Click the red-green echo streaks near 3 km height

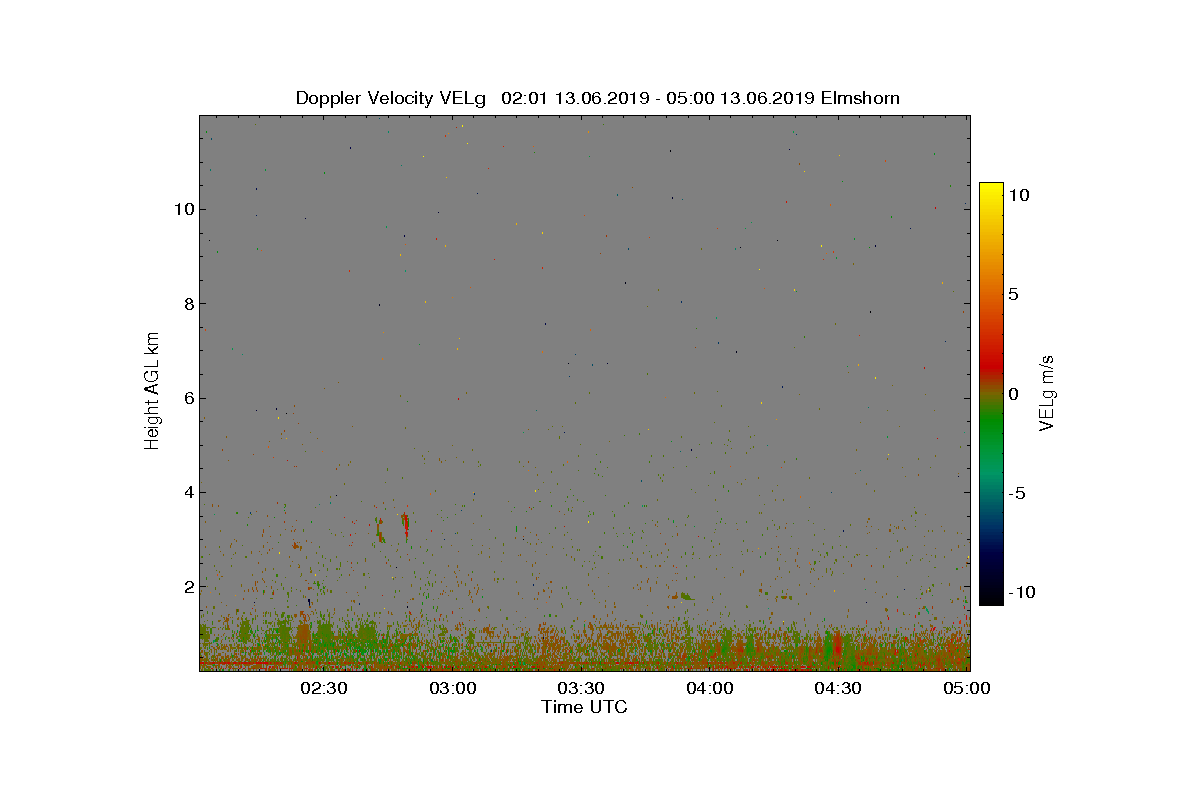click(392, 527)
